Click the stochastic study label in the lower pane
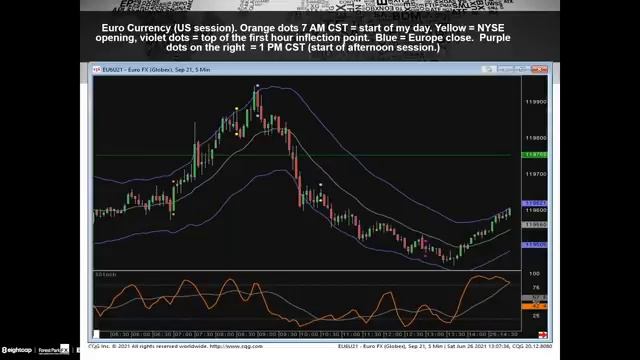This screenshot has height=360, width=640. [106, 275]
